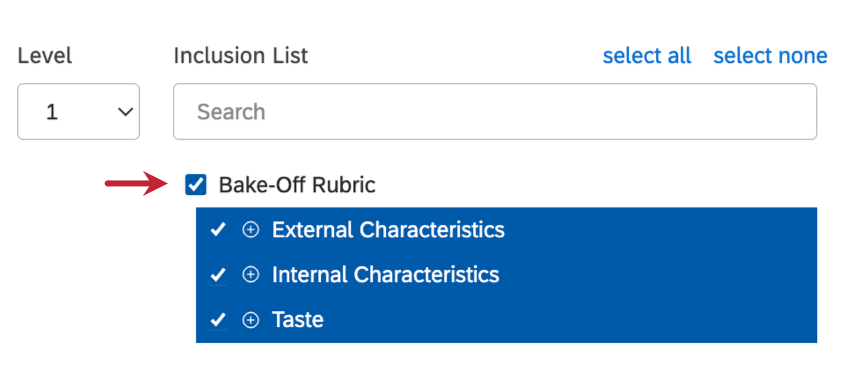Expand the Internal Characteristics plus icon
Image resolution: width=850 pixels, height=368 pixels.
tap(250, 275)
